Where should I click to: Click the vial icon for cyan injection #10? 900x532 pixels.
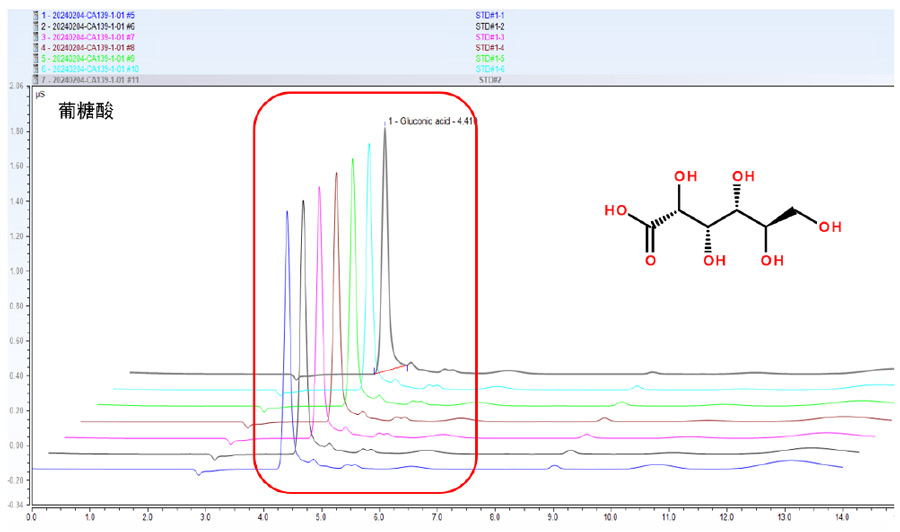36,67
